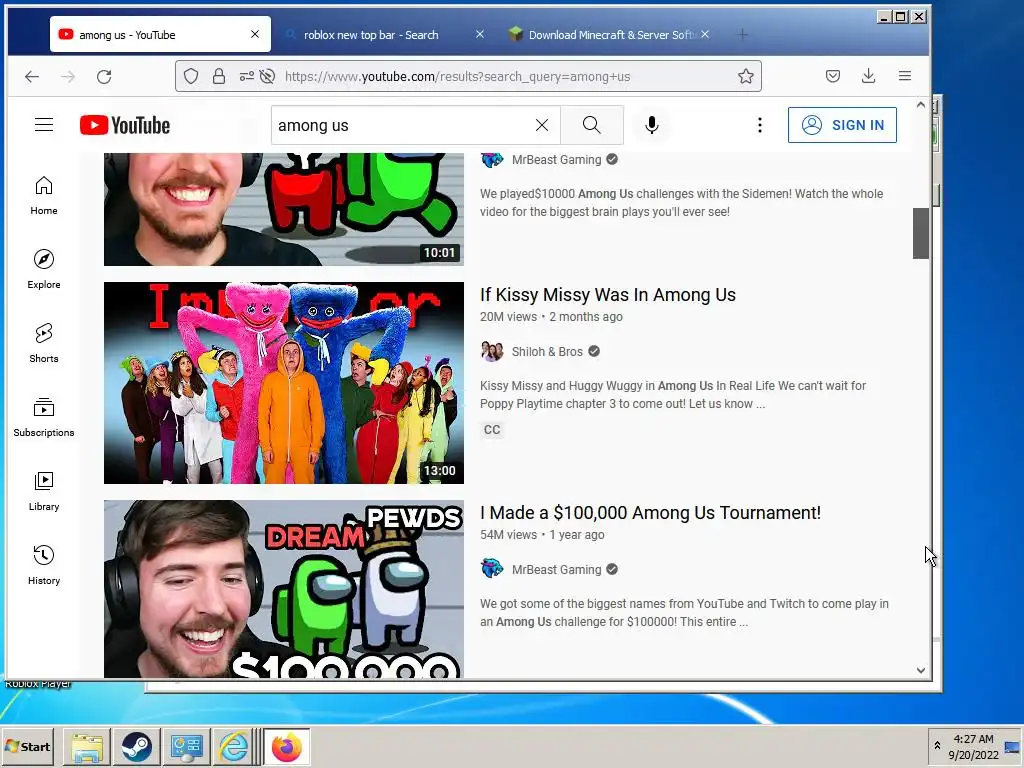
Task: Open the Control Panel taskbar icon
Action: [x=186, y=747]
